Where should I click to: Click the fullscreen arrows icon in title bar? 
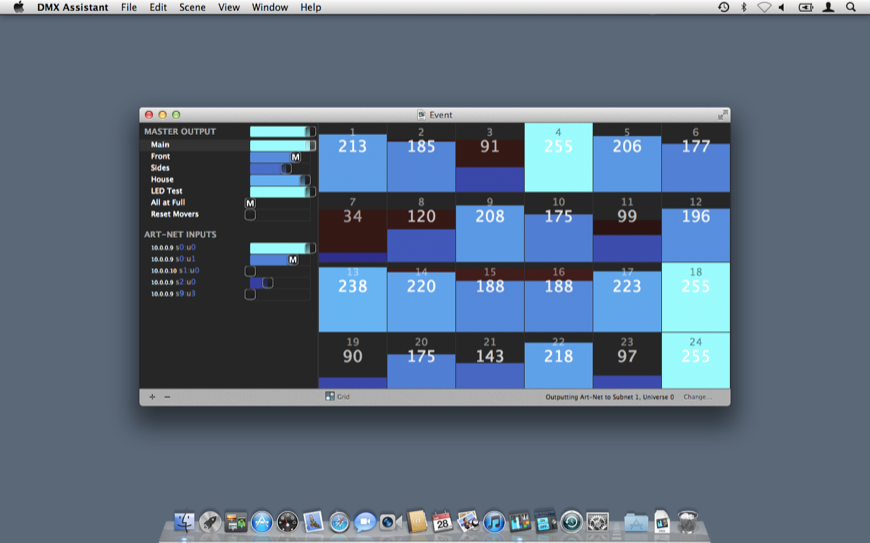[722, 115]
